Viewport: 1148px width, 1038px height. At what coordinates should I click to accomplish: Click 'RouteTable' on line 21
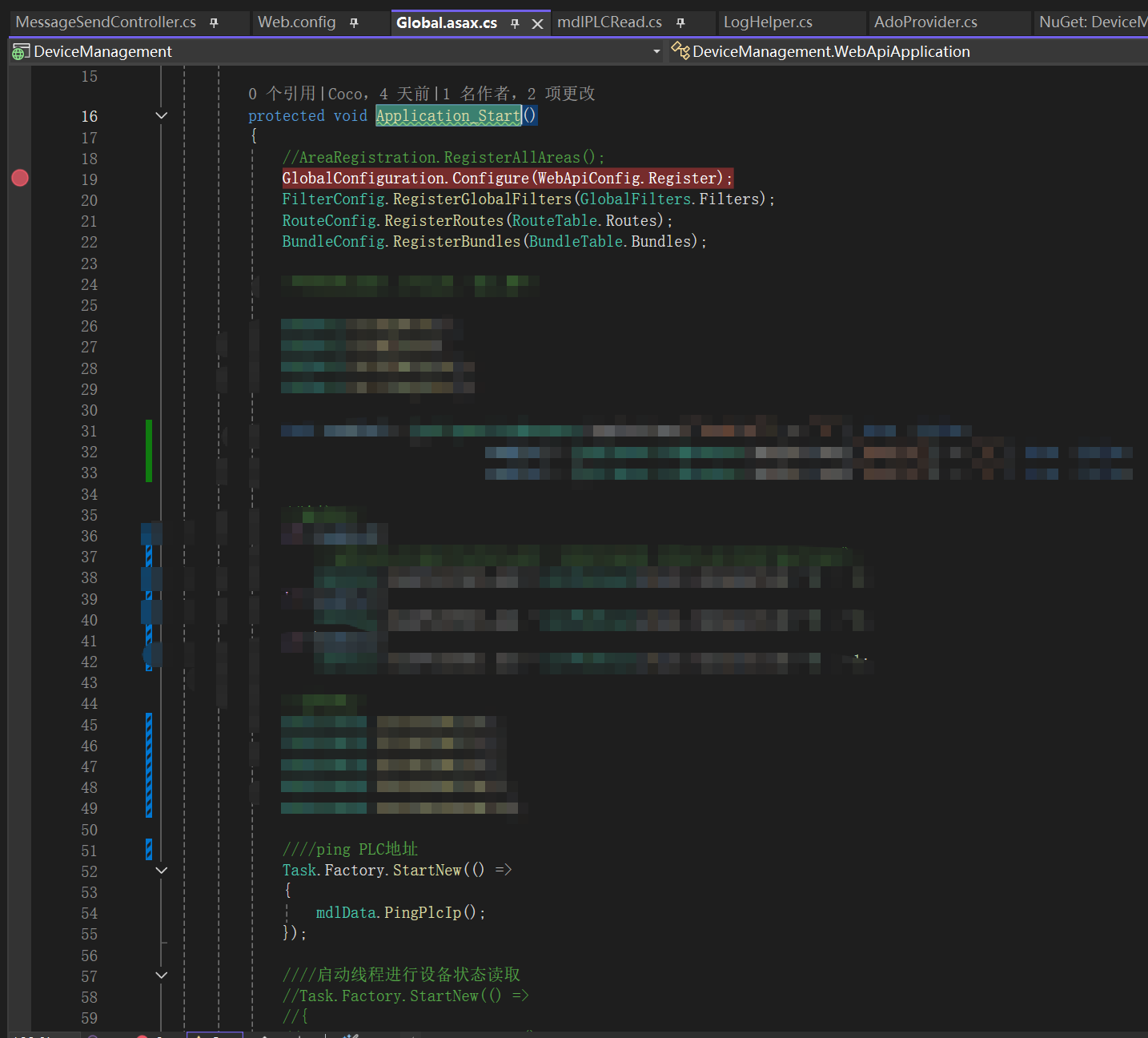[555, 220]
